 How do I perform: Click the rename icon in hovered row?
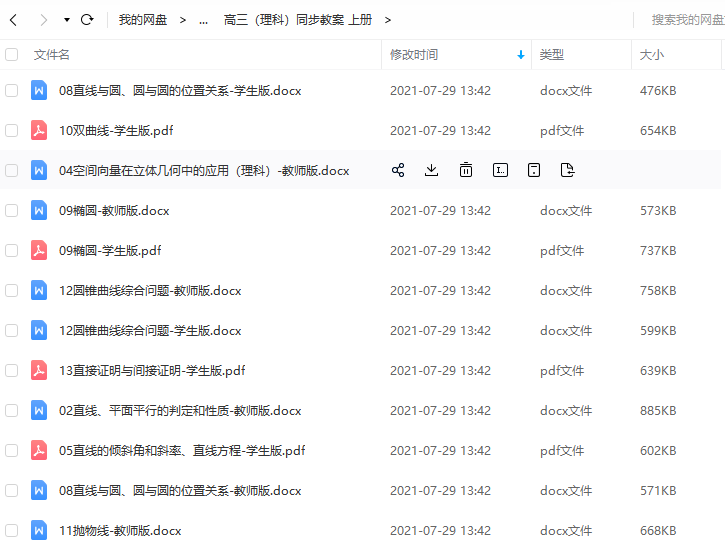coord(500,170)
